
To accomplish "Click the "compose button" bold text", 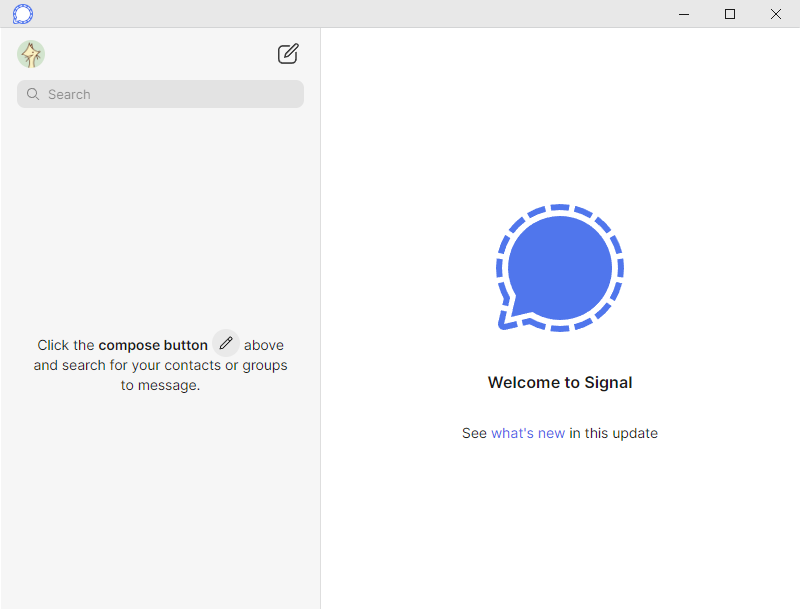I will point(153,345).
